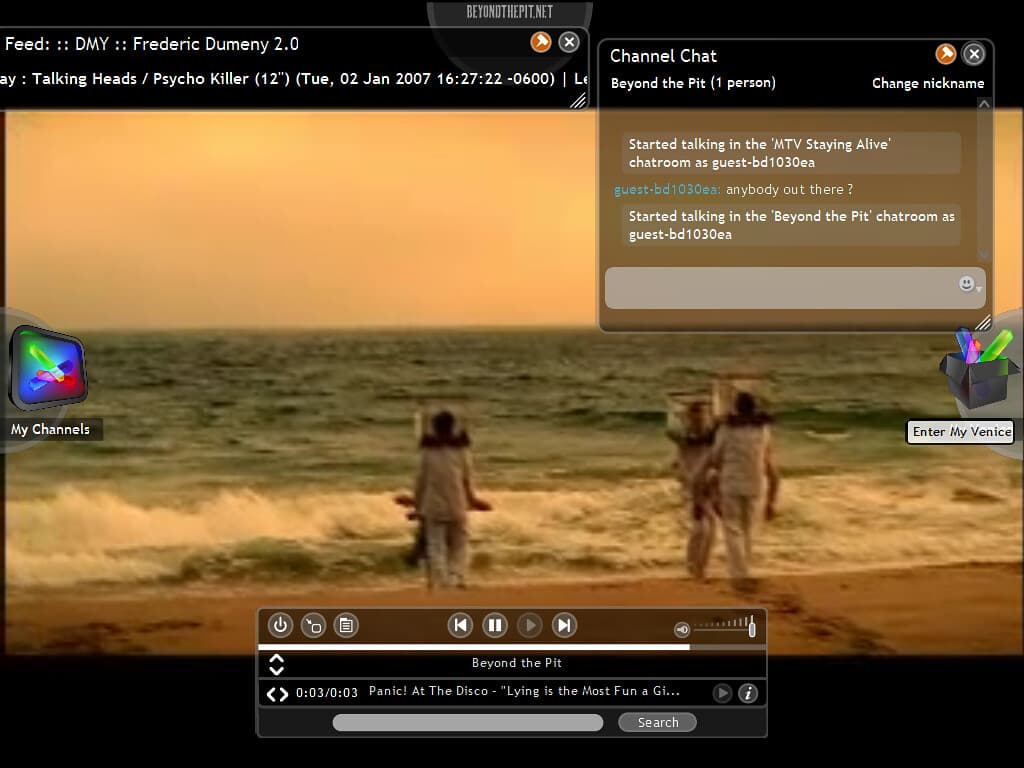Screen dimensions: 1024x768
Task: Click Channel Chat resize grip
Action: pos(984,322)
